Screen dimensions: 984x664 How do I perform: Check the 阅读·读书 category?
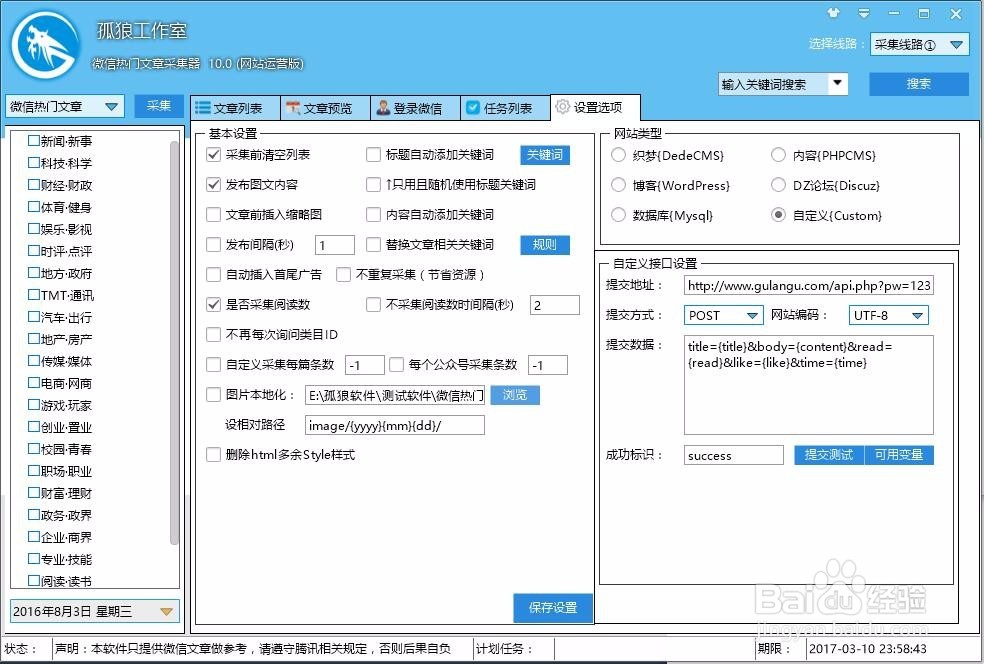[34, 581]
